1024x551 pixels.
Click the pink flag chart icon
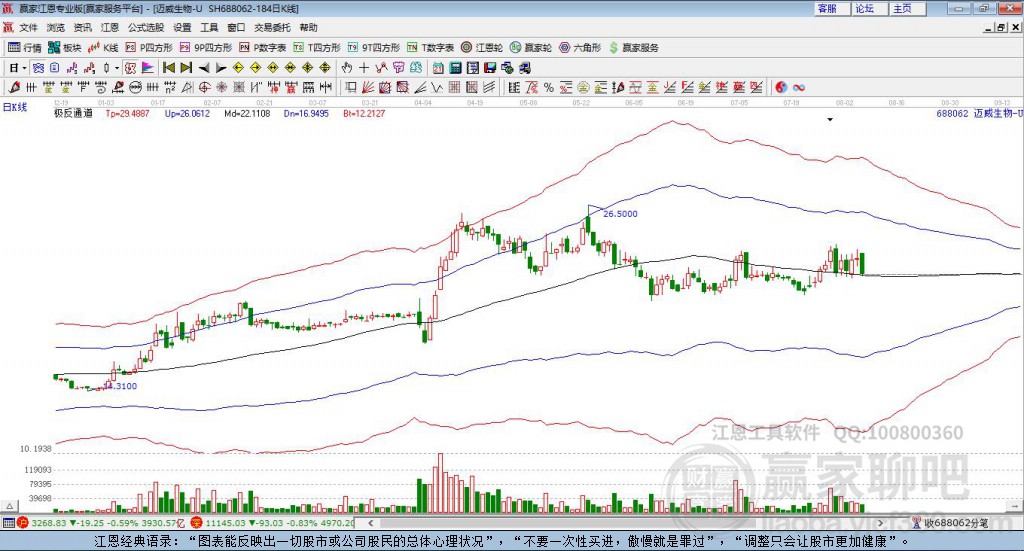coord(148,67)
